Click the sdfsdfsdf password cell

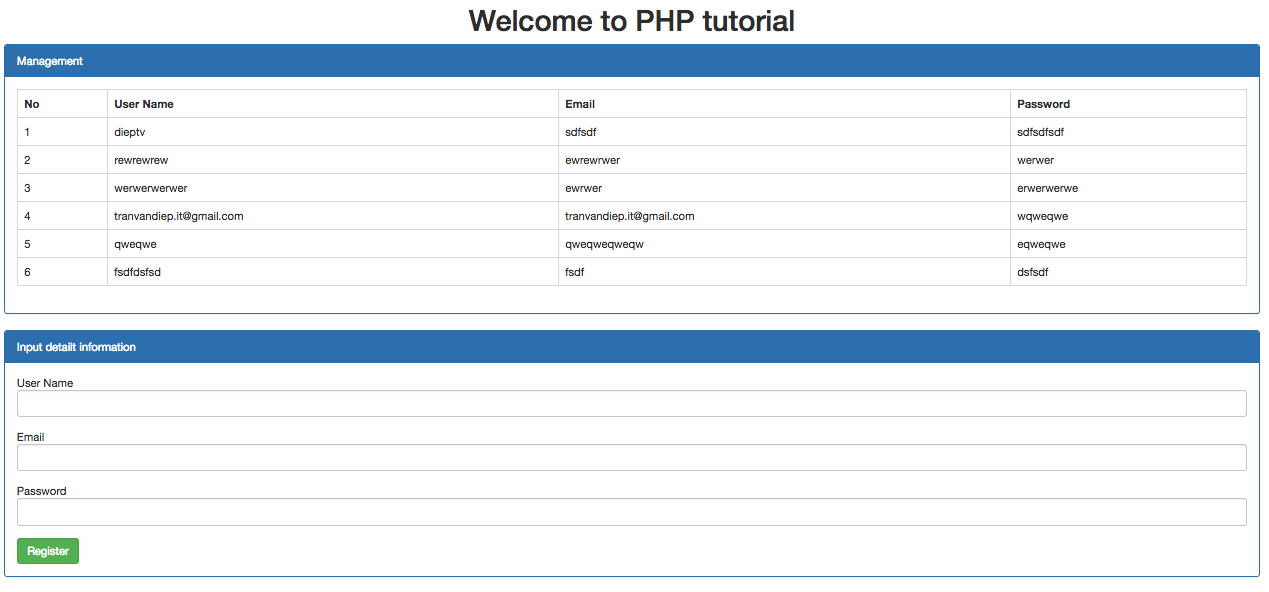pos(1041,132)
